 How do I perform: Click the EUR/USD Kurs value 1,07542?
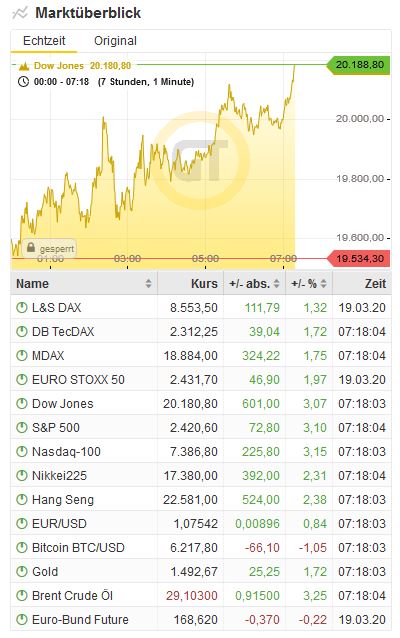(196, 524)
